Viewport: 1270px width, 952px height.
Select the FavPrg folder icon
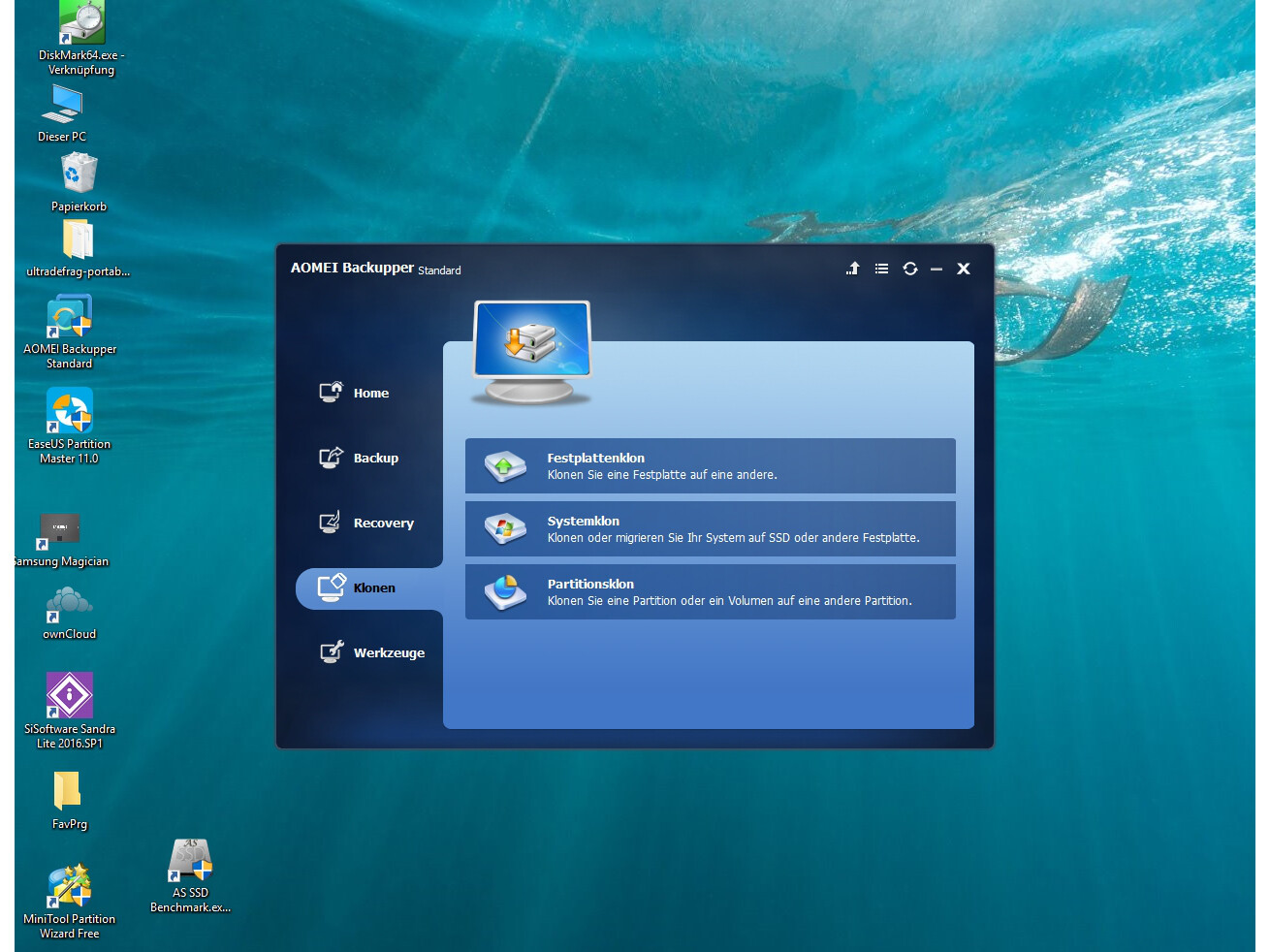click(69, 801)
